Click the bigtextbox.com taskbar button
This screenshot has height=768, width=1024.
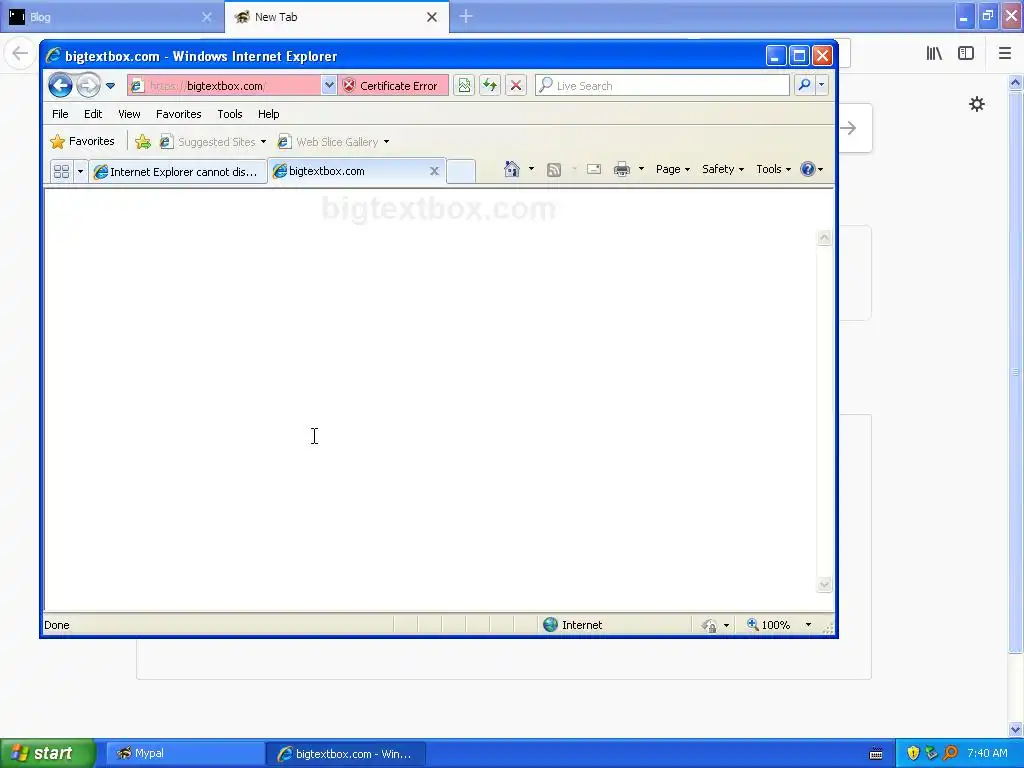coord(346,754)
